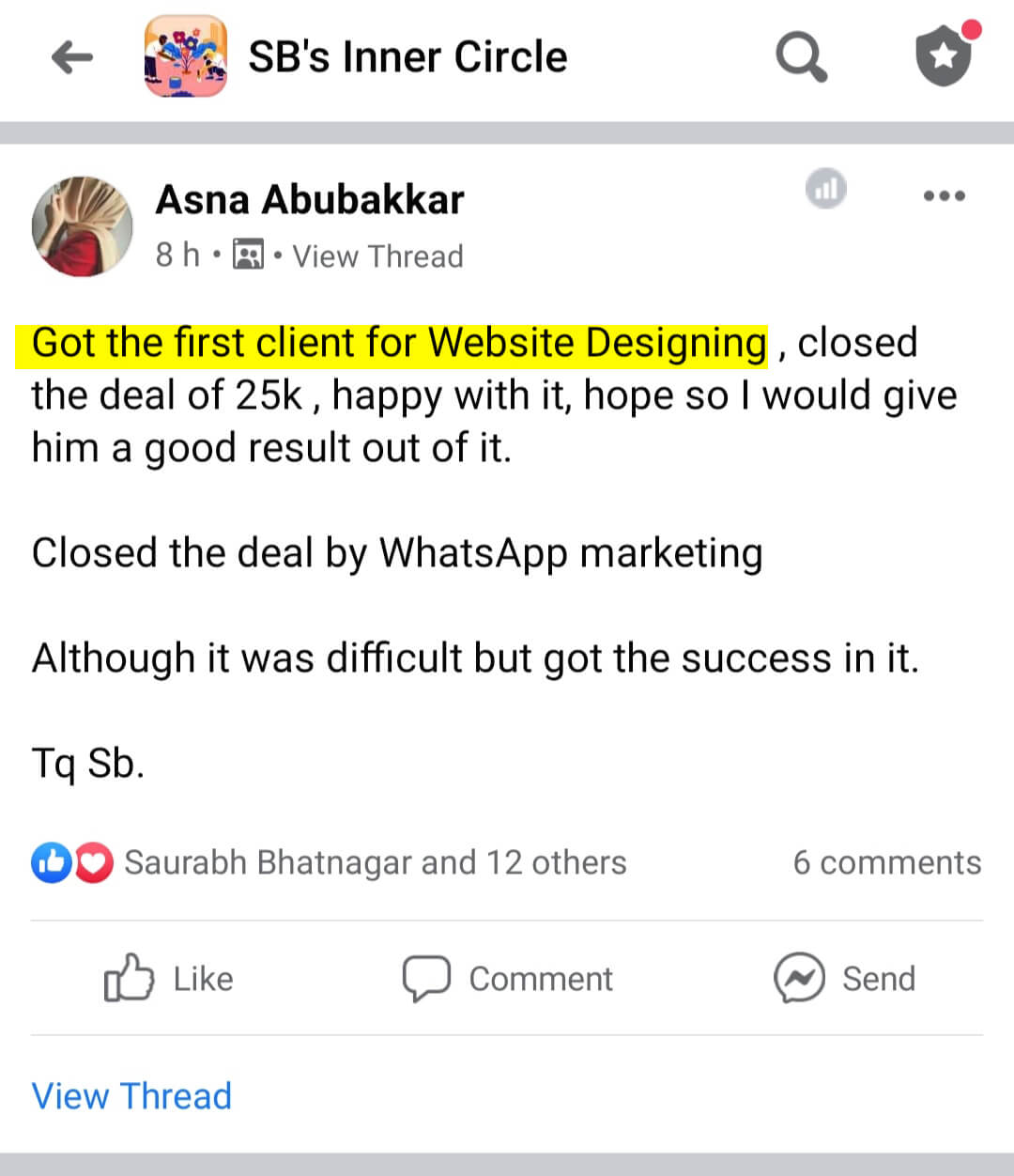Screen dimensions: 1014x1176
Task: Open the three-dot post options menu
Action: tap(945, 195)
